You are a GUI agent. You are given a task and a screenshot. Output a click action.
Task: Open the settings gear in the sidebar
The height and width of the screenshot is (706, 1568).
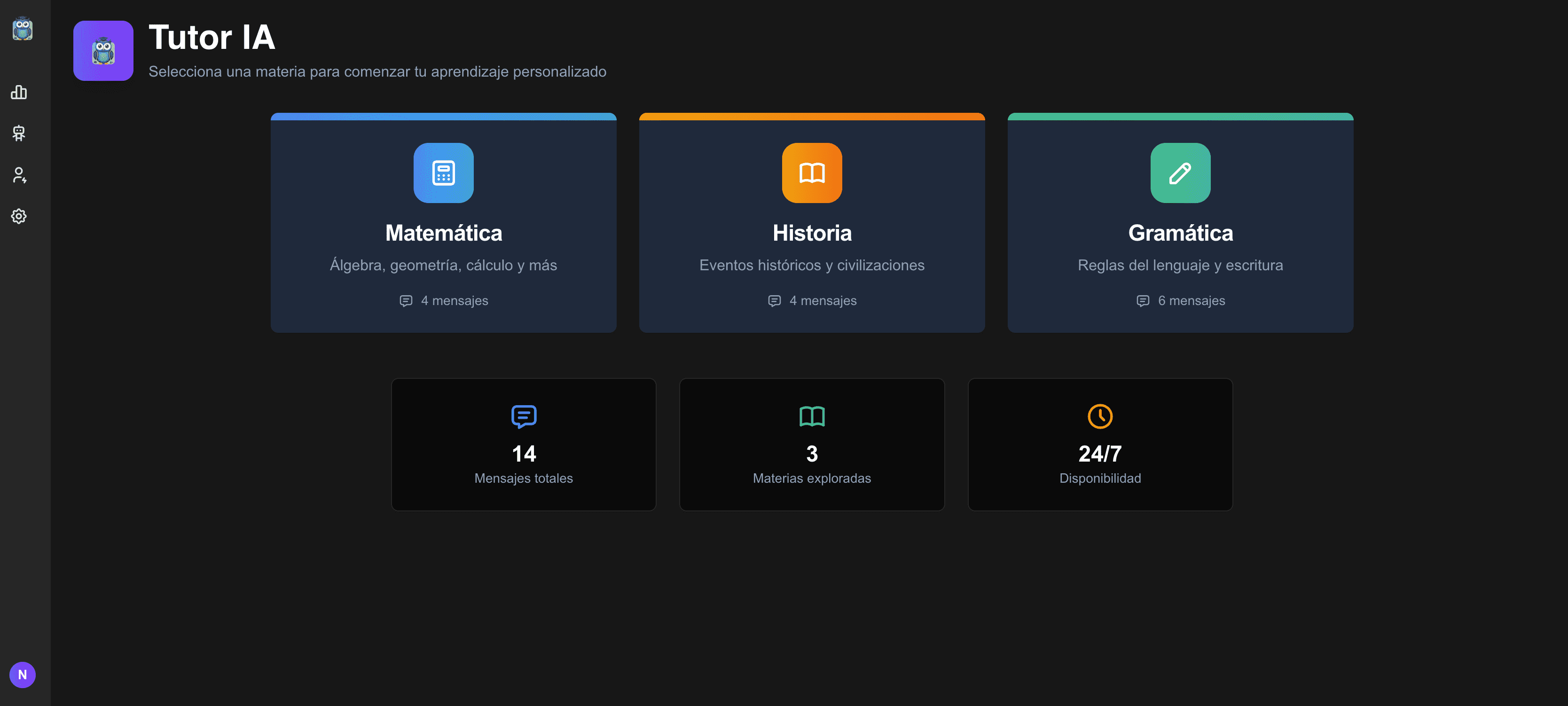point(19,216)
